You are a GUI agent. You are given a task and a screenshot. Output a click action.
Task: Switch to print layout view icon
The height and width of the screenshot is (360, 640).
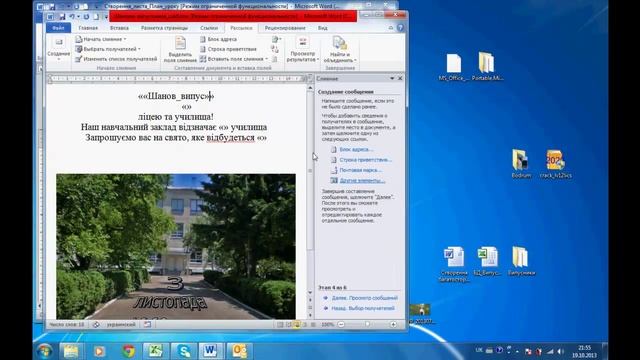(280, 324)
